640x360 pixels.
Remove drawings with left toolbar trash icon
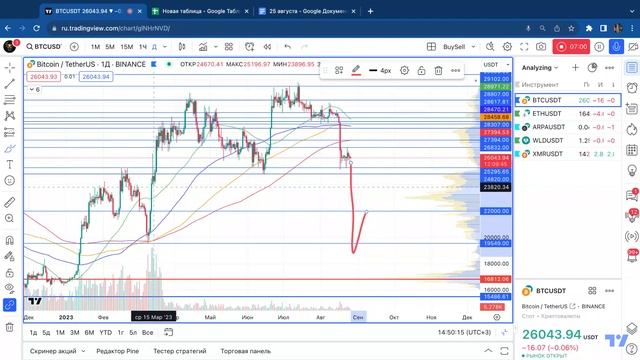[10, 327]
